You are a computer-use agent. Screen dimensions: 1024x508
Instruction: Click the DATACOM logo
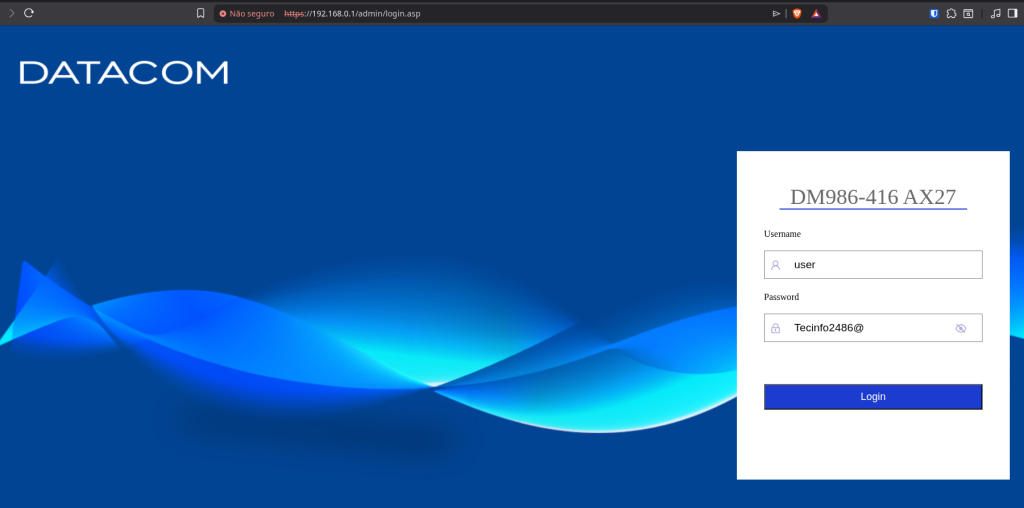(x=124, y=72)
